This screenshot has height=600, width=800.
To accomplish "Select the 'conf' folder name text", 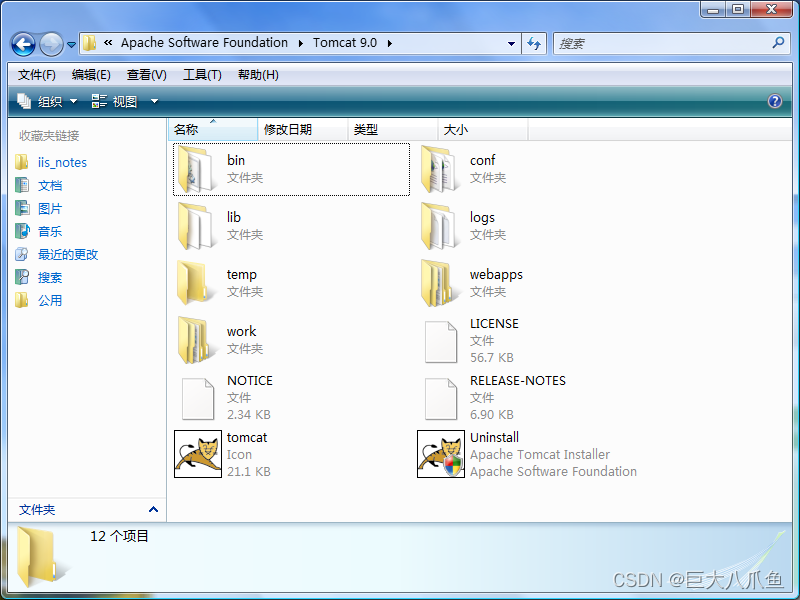I will click(x=482, y=160).
